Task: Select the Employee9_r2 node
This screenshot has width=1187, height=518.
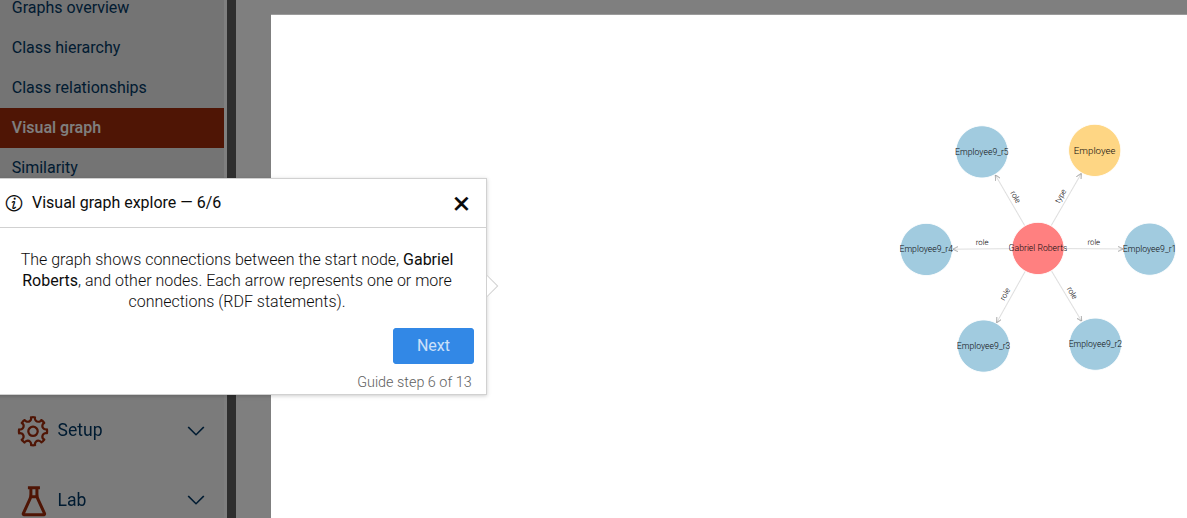Action: click(x=1095, y=344)
